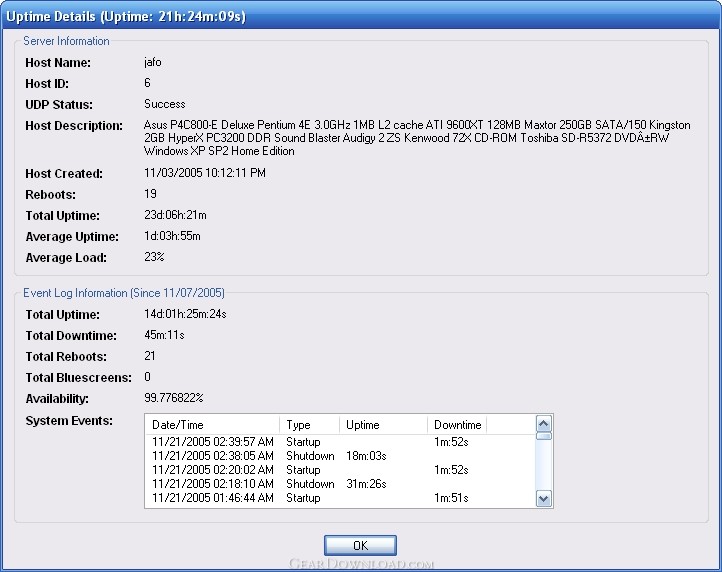Image resolution: width=722 pixels, height=572 pixels.
Task: Click the host name value jafo
Action: [152, 62]
